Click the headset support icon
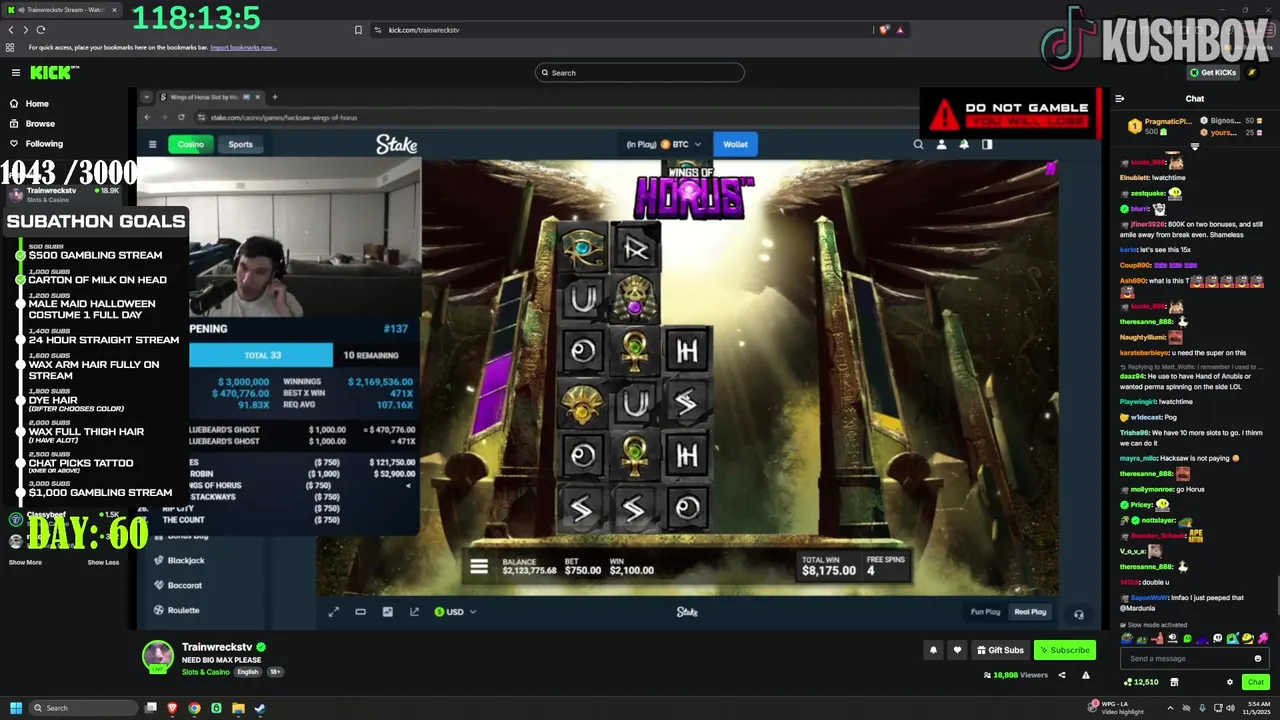 point(1078,614)
